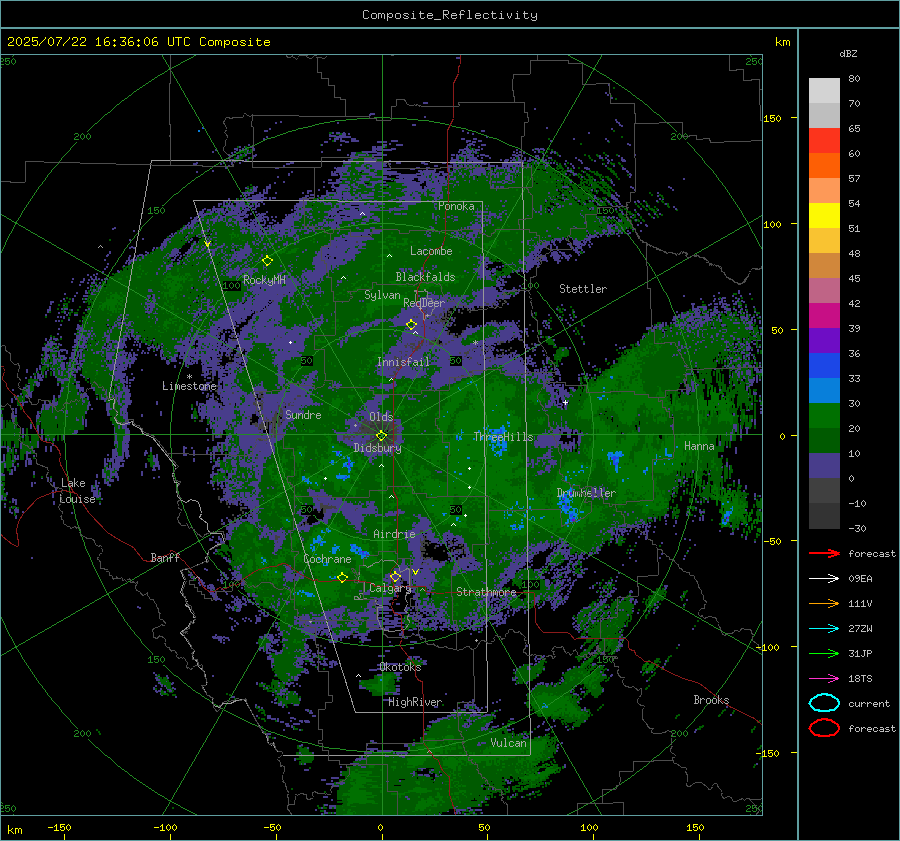Click the 'Didsbury' map label
900x841 pixels.
click(377, 448)
